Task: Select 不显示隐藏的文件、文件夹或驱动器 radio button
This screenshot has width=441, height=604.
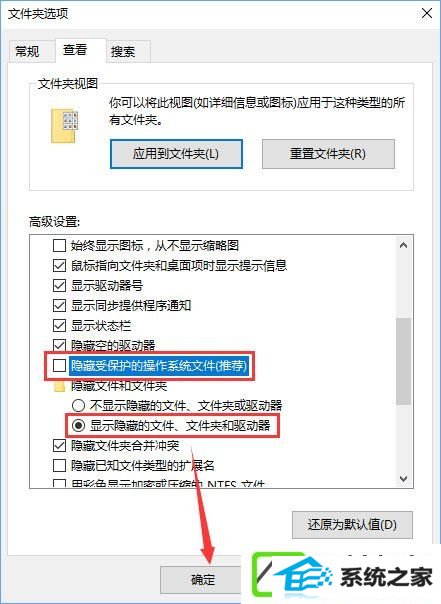Action: [x=78, y=405]
